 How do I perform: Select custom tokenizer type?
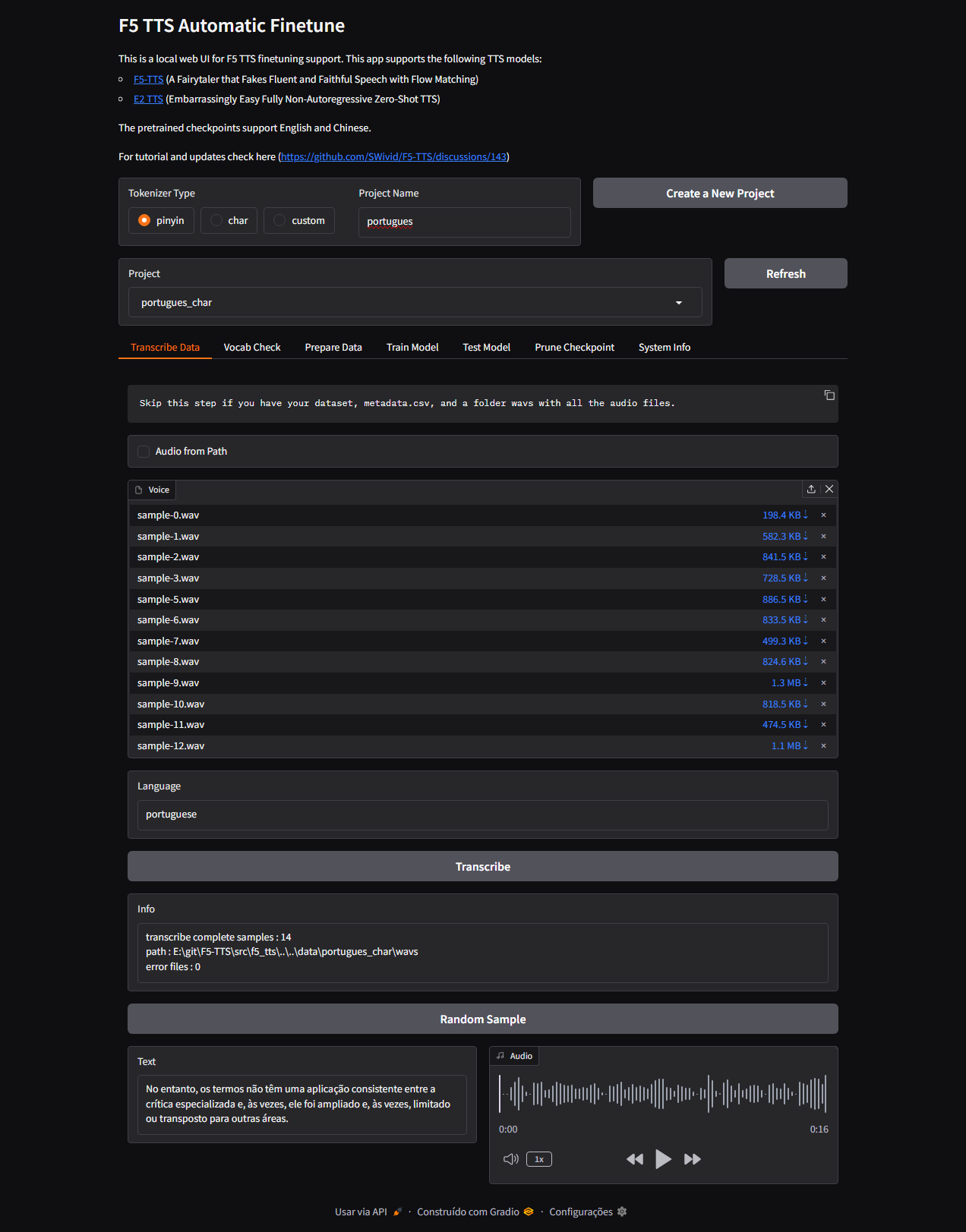tap(299, 221)
